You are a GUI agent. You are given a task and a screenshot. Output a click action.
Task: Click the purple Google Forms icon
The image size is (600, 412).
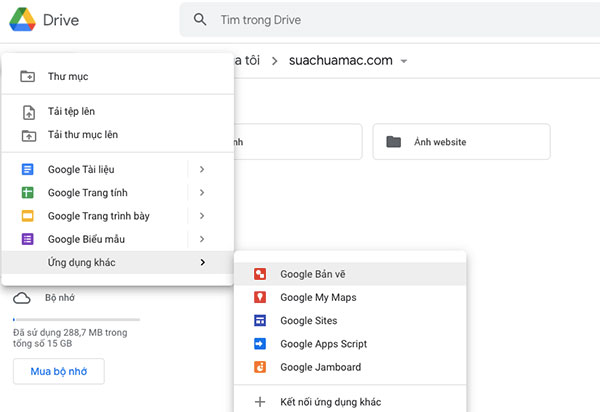pyautogui.click(x=28, y=239)
